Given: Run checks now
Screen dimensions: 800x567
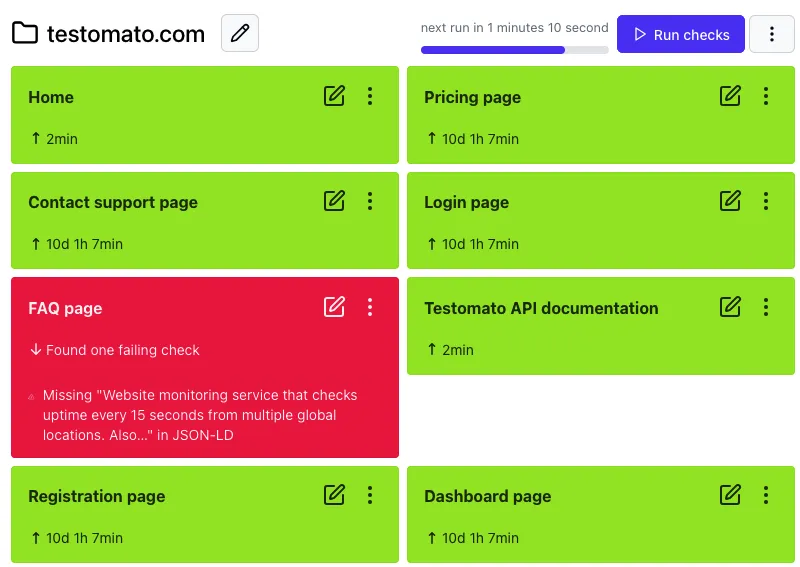Looking at the screenshot, I should tap(681, 34).
